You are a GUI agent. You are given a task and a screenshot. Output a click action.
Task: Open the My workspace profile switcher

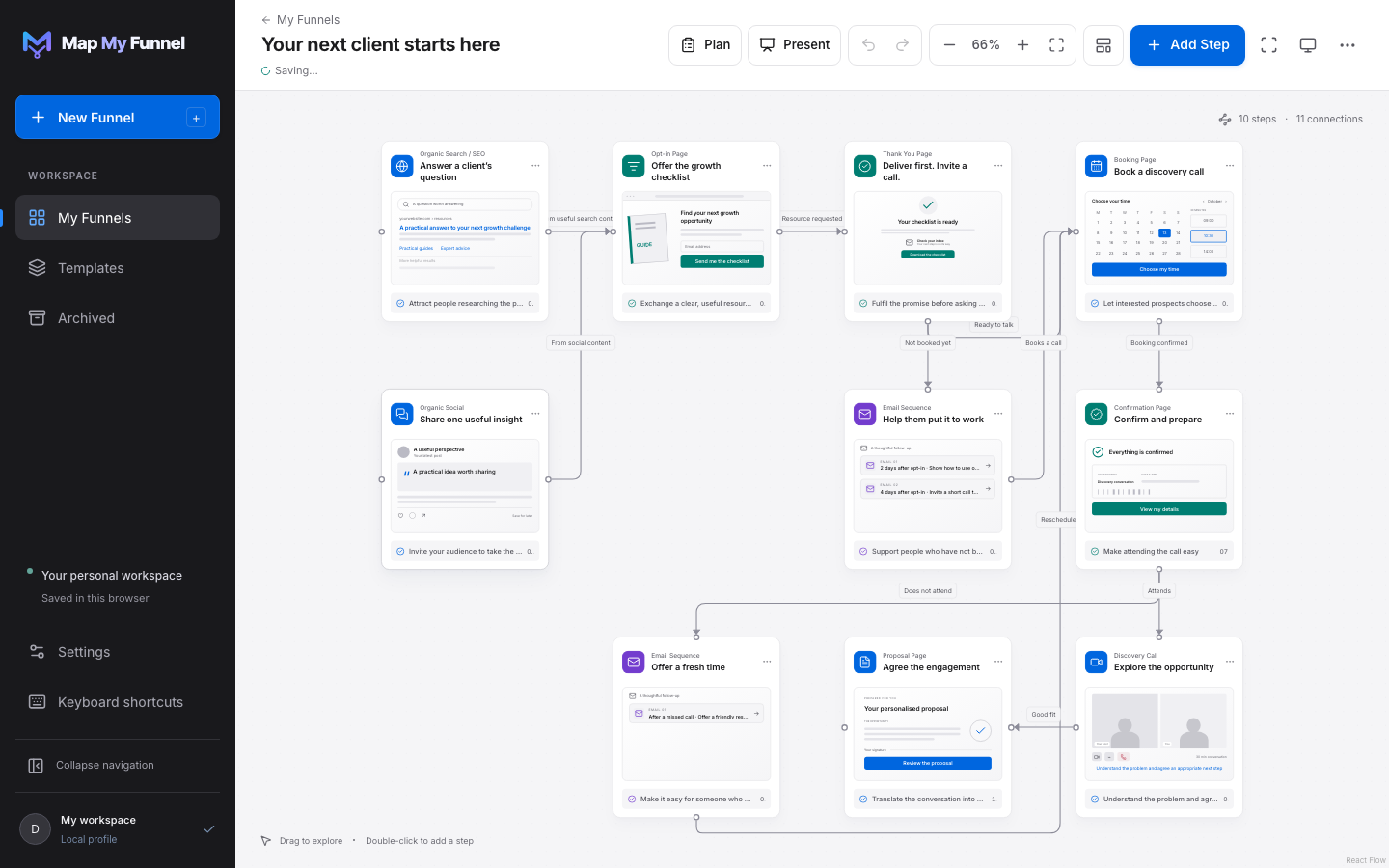tap(118, 829)
